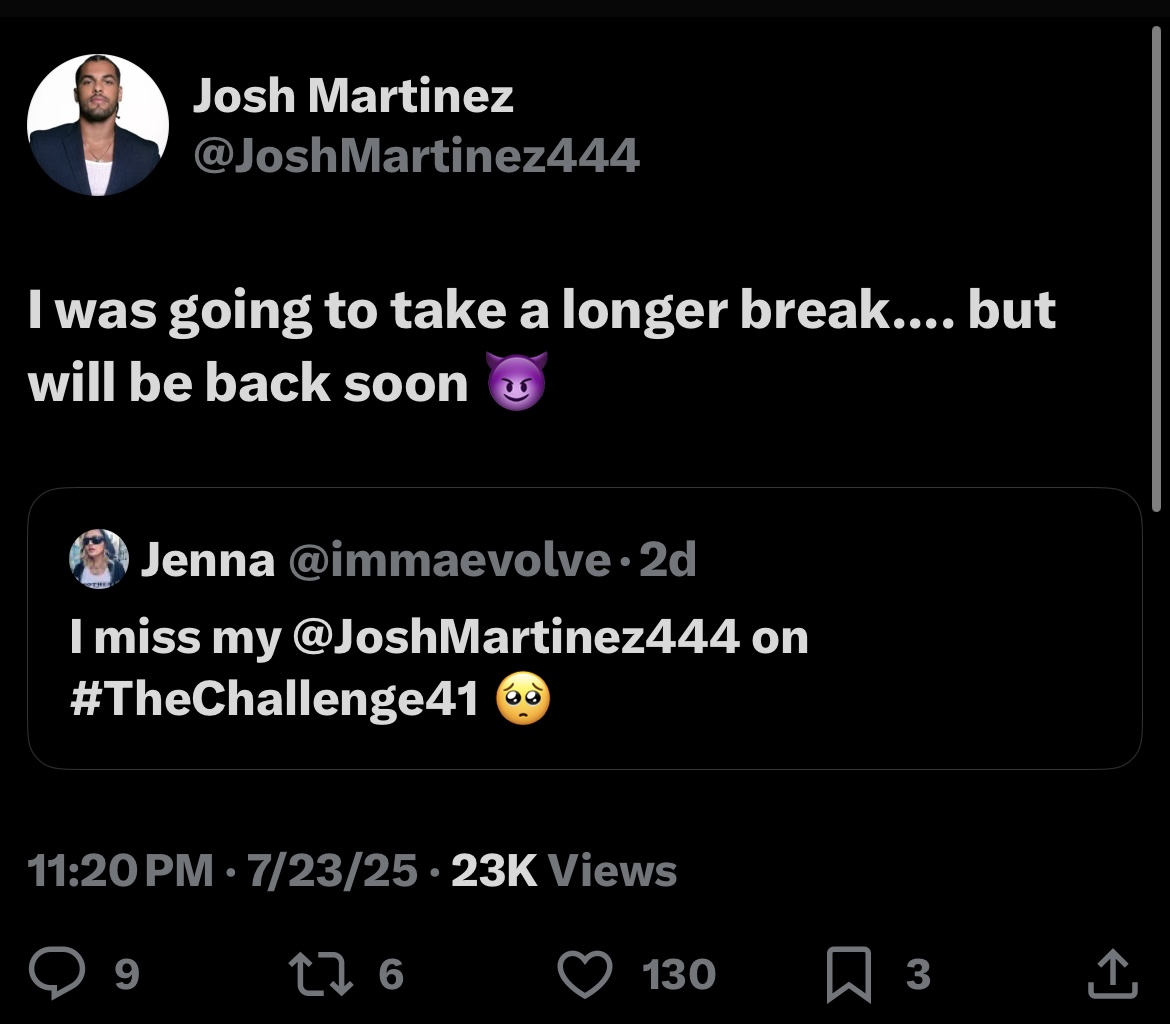Bookmark this tweet with the bookmark icon
This screenshot has width=1170, height=1024.
(849, 974)
